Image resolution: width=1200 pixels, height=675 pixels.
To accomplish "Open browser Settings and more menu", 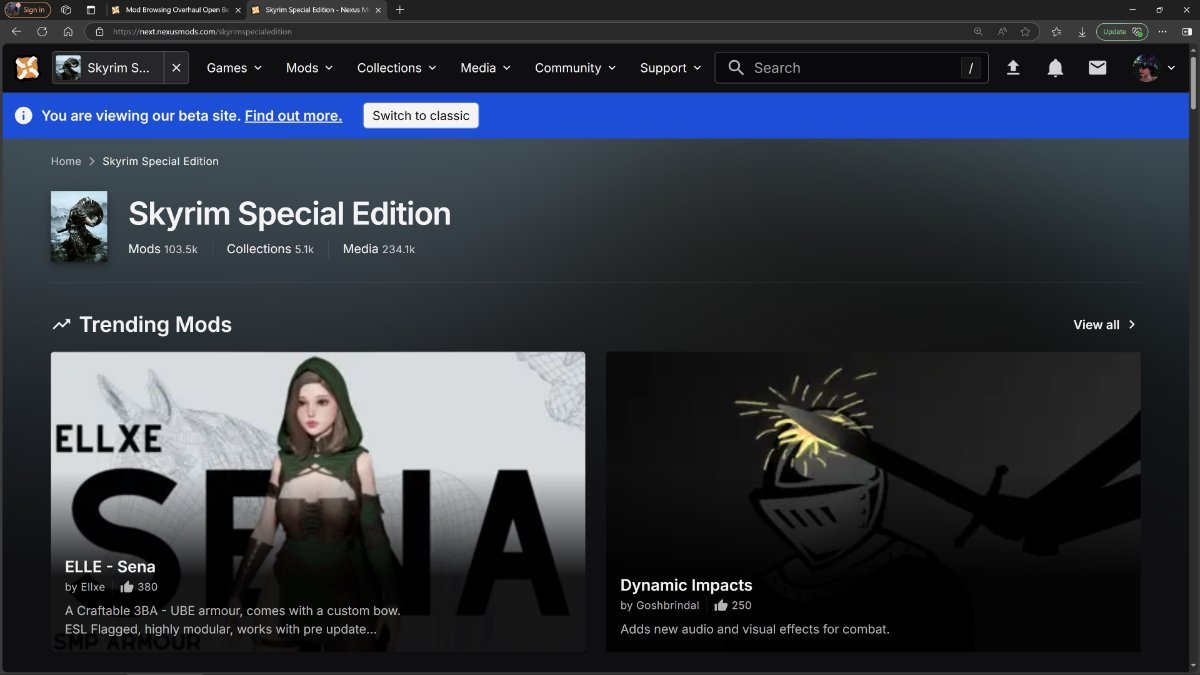I will tap(1162, 31).
